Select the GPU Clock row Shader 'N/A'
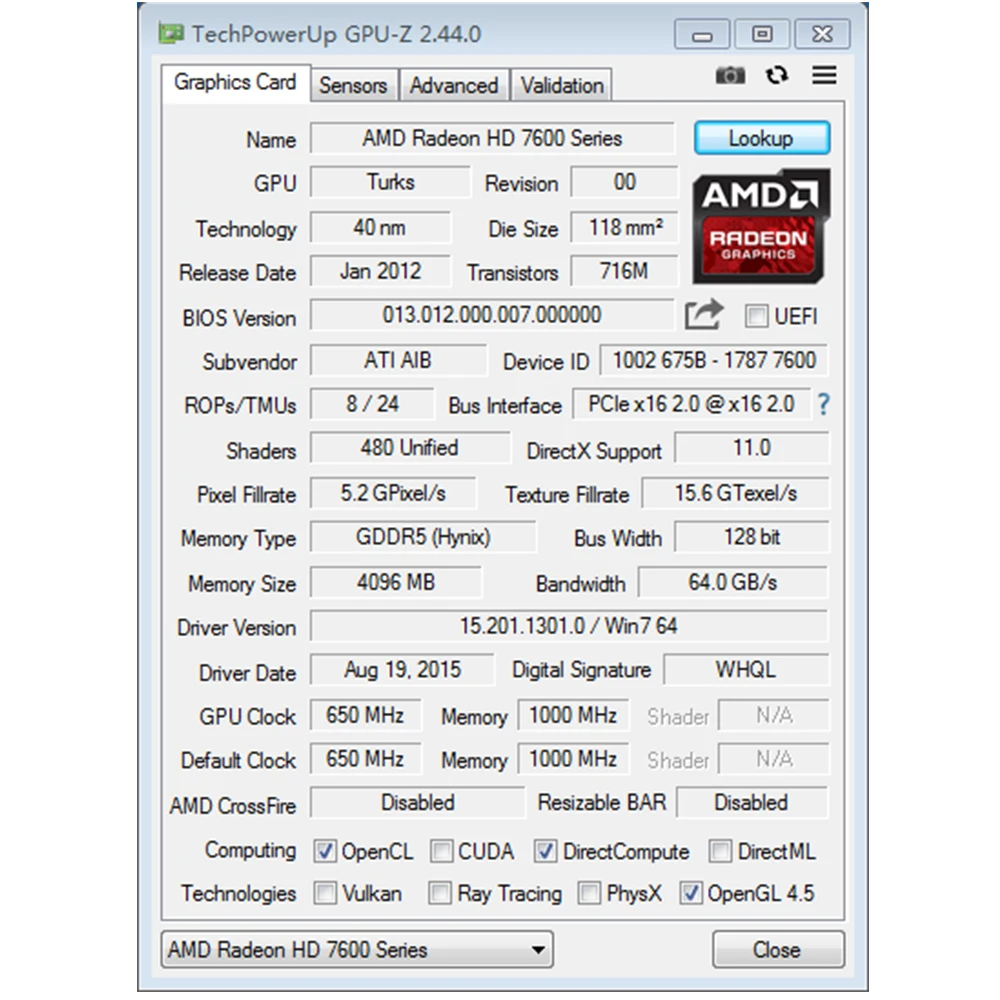Image resolution: width=1000 pixels, height=1000 pixels. tap(774, 715)
